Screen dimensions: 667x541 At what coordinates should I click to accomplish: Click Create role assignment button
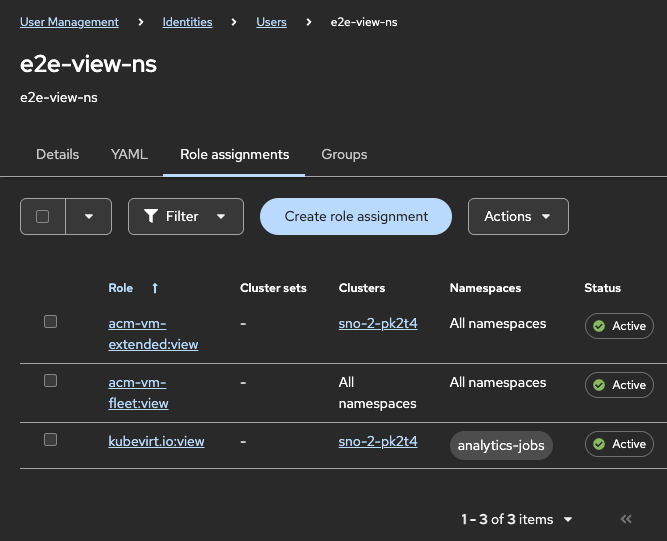tap(356, 216)
